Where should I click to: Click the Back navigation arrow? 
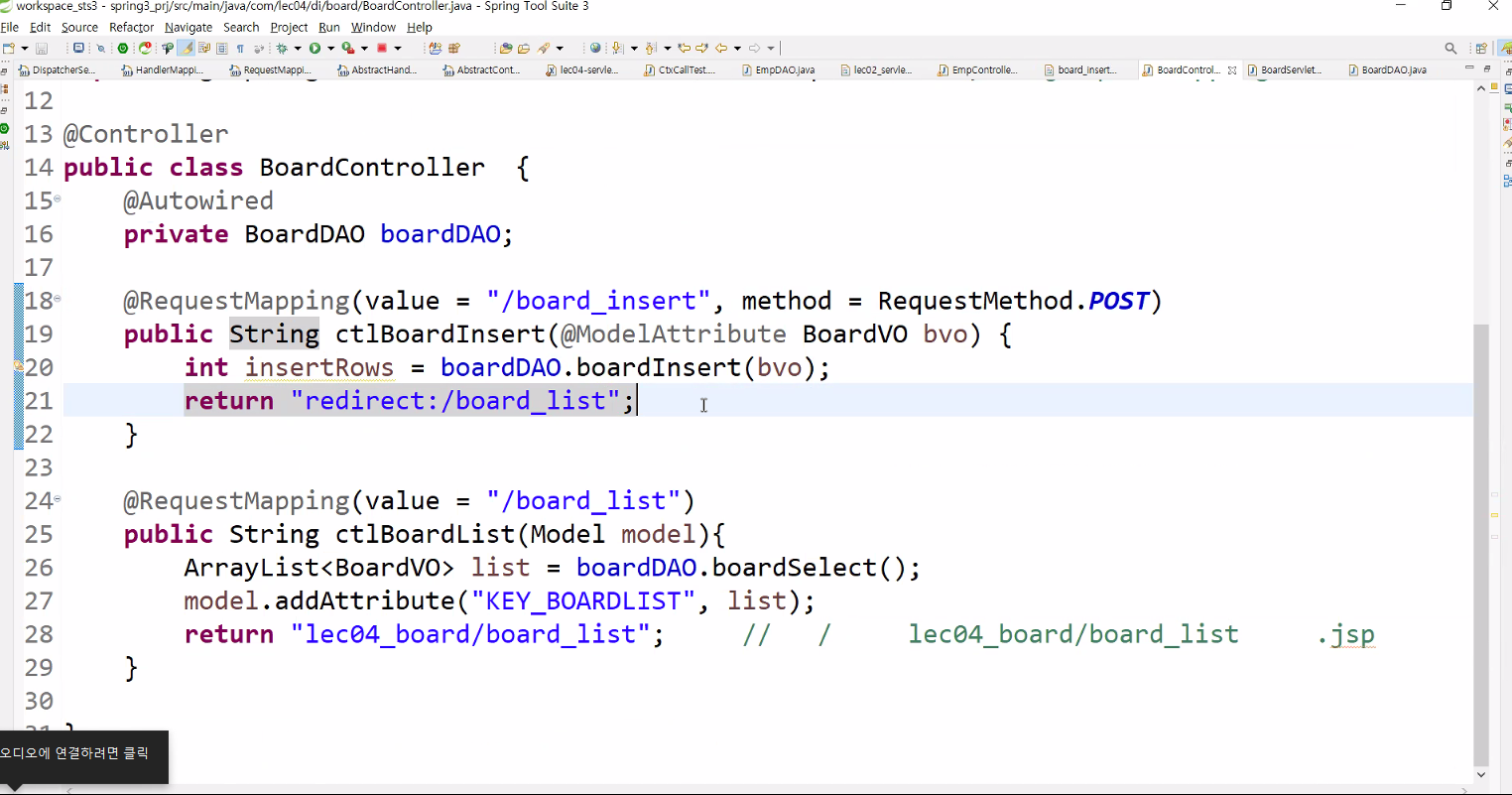tap(721, 48)
